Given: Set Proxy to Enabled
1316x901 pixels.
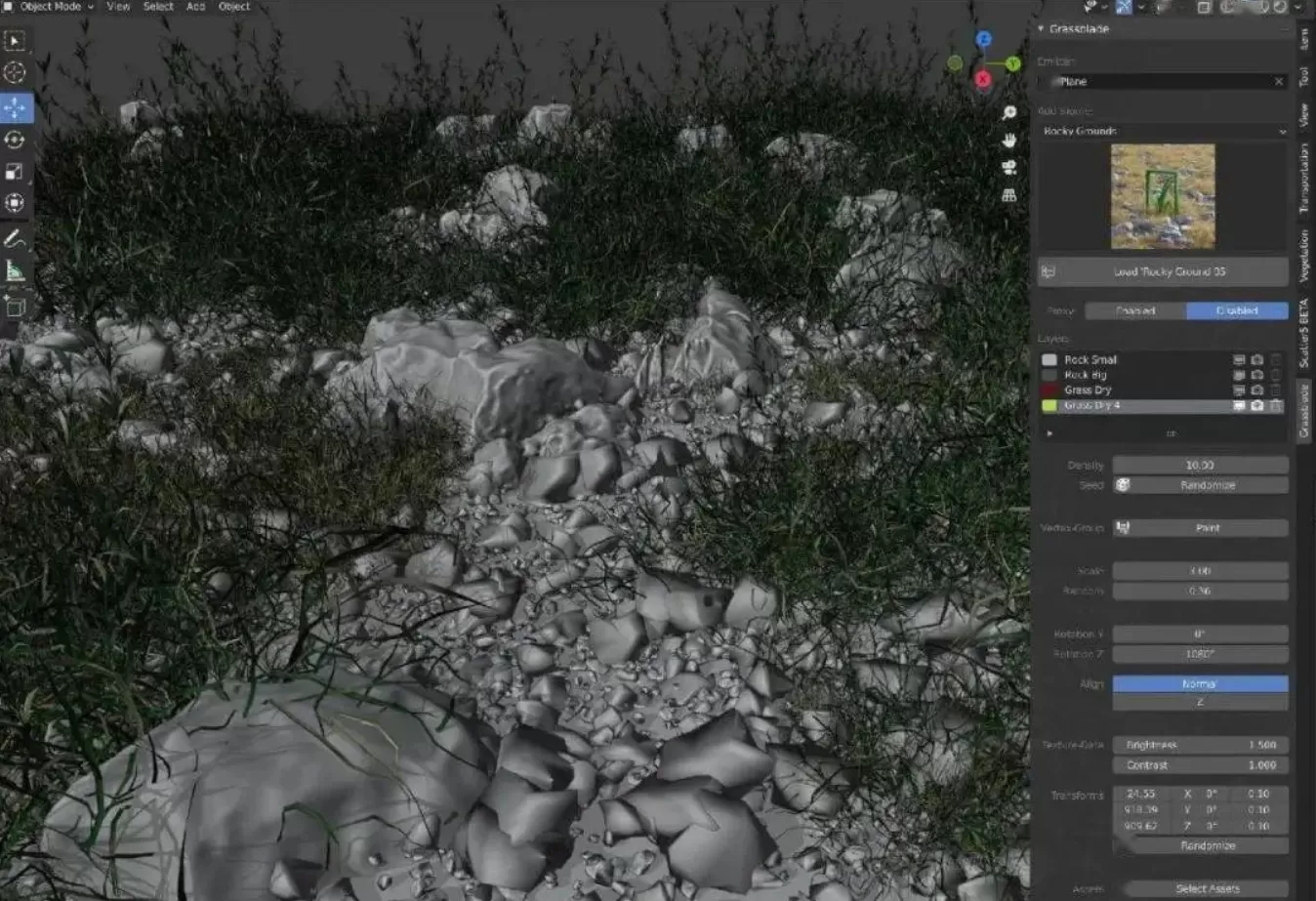Looking at the screenshot, I should click(x=1135, y=310).
